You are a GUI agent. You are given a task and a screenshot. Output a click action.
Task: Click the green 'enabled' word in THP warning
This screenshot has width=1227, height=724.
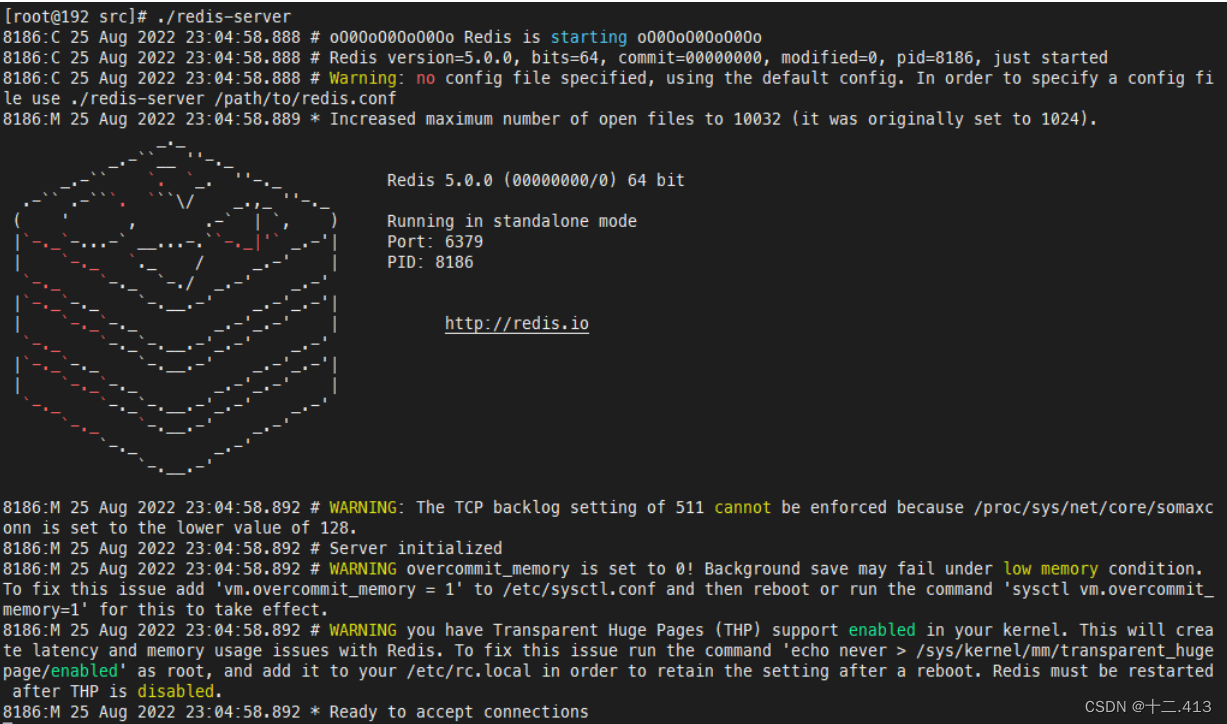pyautogui.click(x=881, y=630)
